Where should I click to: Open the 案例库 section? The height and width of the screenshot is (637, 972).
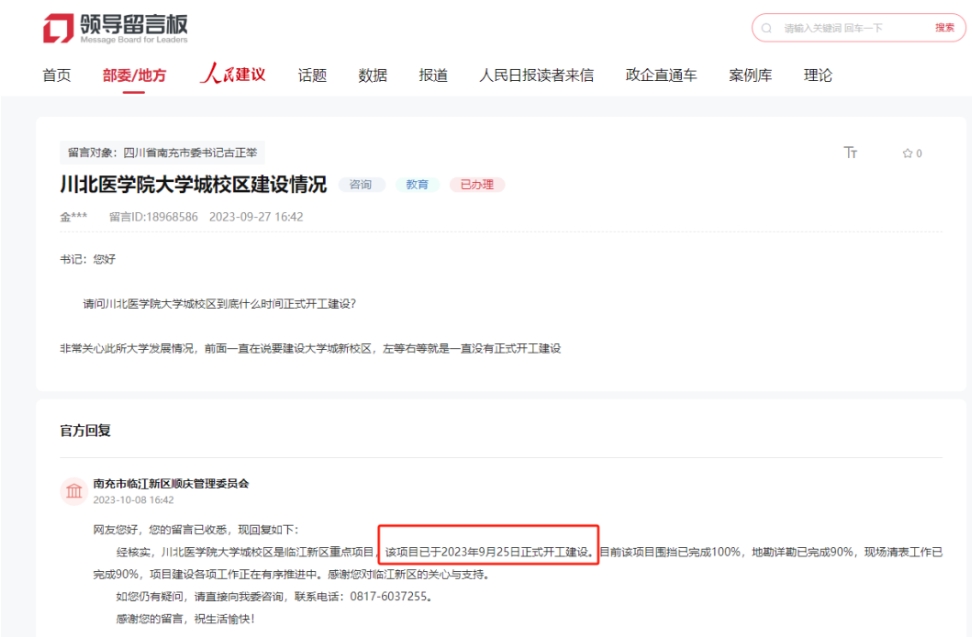click(749, 74)
